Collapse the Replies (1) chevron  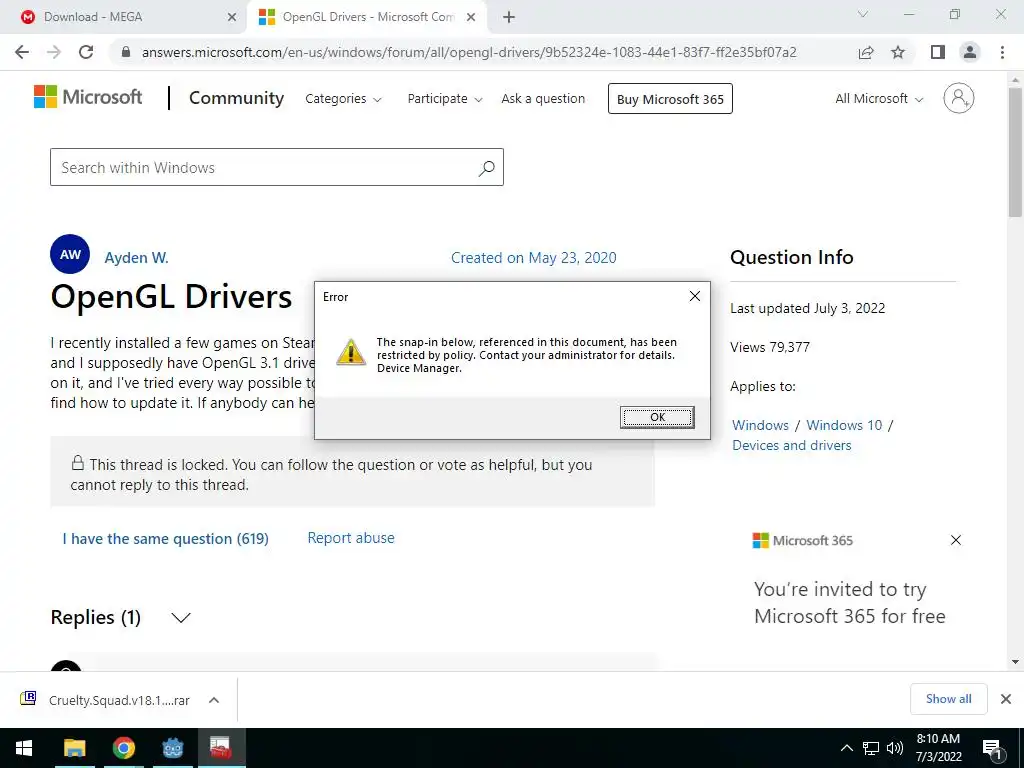180,618
